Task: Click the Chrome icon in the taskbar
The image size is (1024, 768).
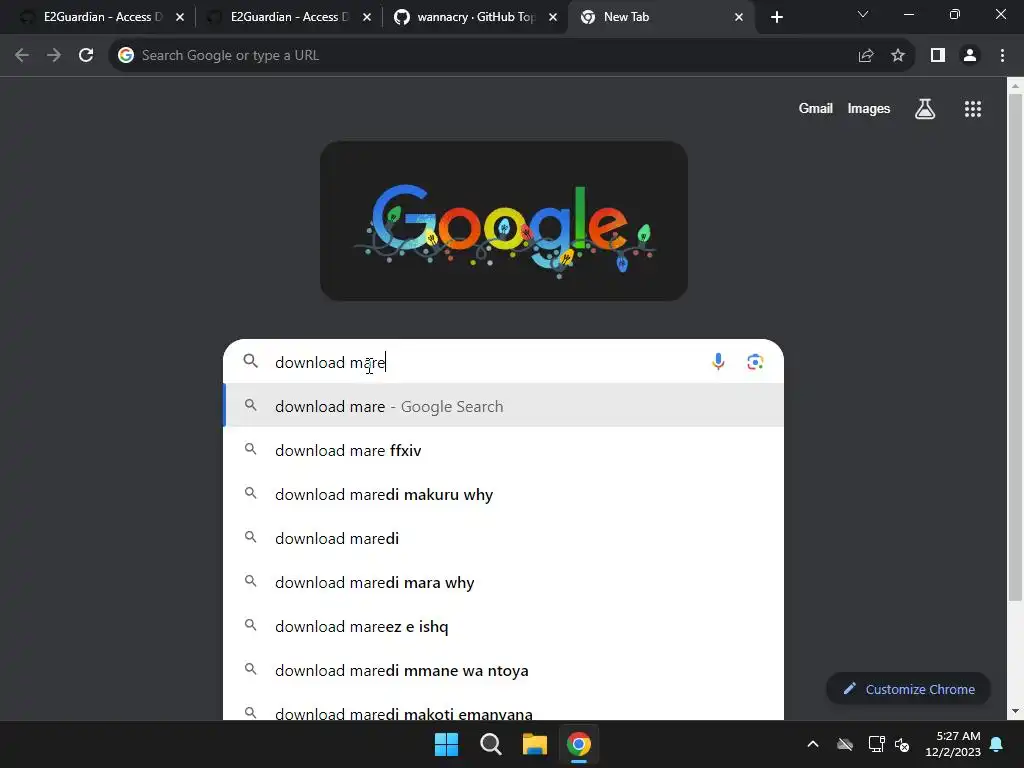Action: click(579, 744)
